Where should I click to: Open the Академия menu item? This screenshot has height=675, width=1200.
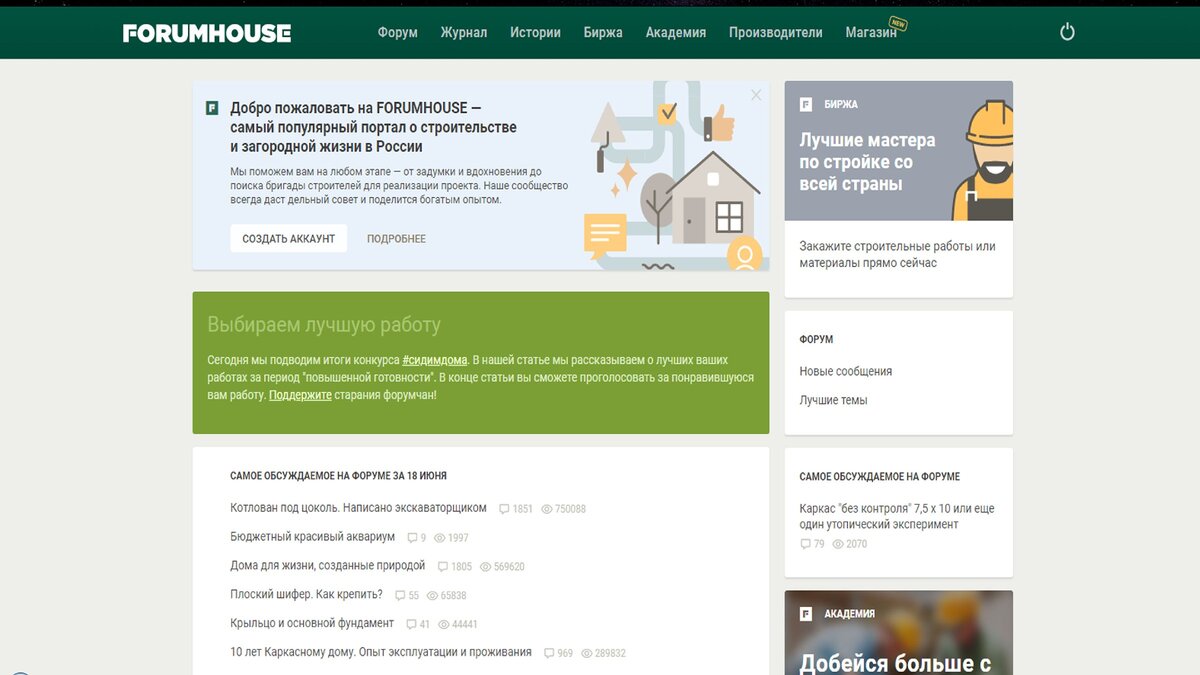[676, 32]
